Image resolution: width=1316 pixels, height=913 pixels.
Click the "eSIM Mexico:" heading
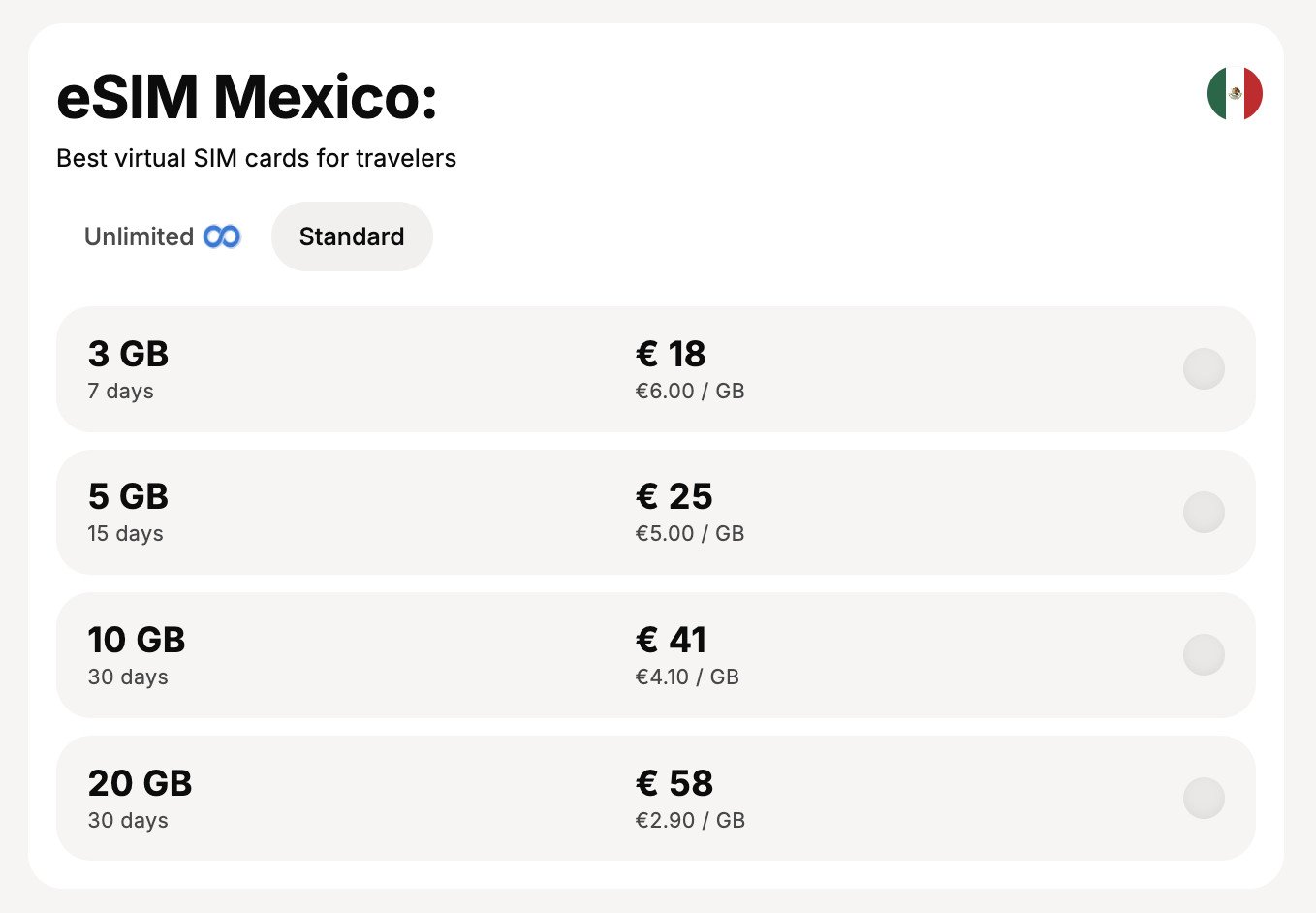coord(247,97)
